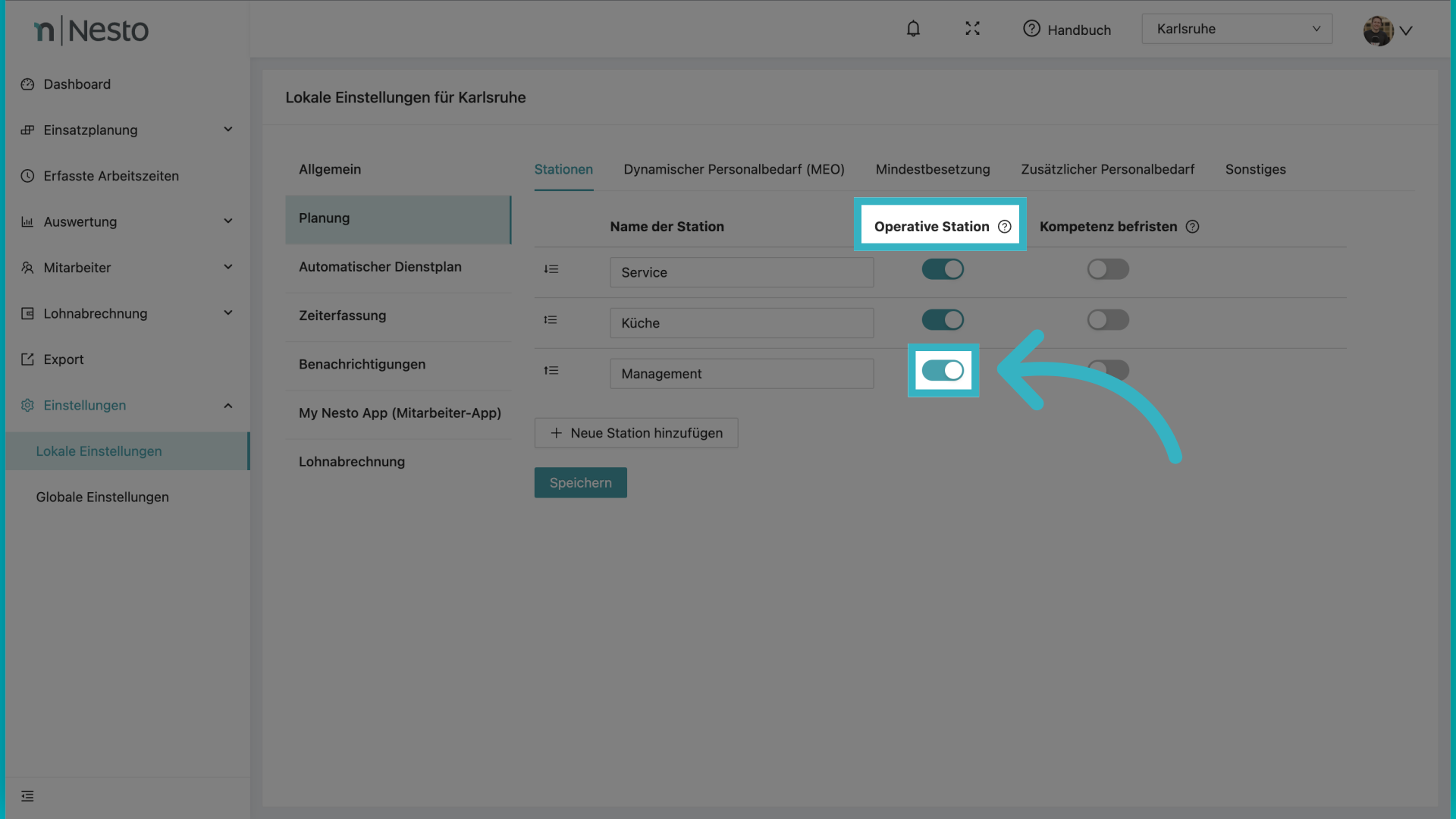Image resolution: width=1456 pixels, height=819 pixels.
Task: Click the Speichern button
Action: pos(580,483)
